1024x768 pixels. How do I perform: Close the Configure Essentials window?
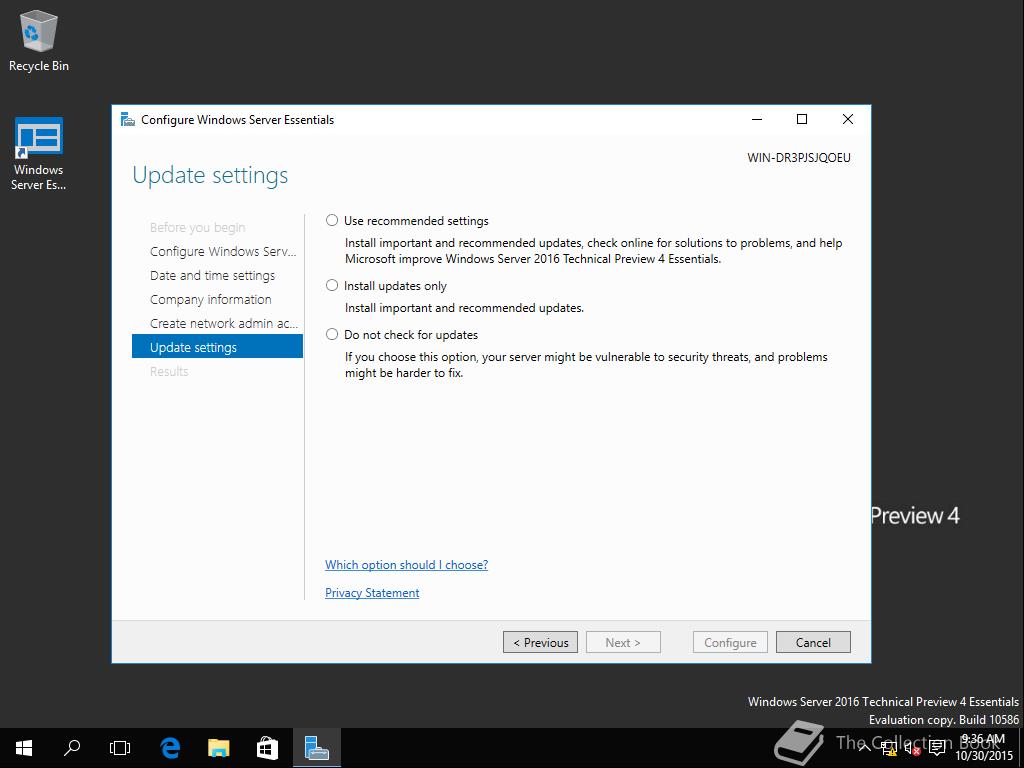tap(848, 119)
